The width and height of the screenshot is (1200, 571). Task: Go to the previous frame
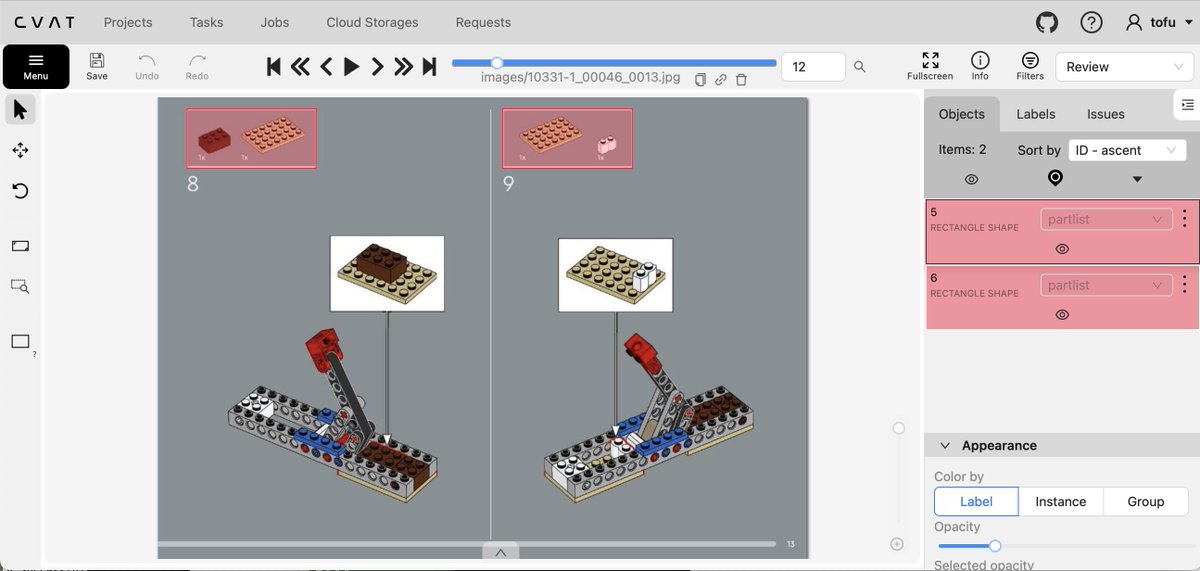pyautogui.click(x=326, y=67)
